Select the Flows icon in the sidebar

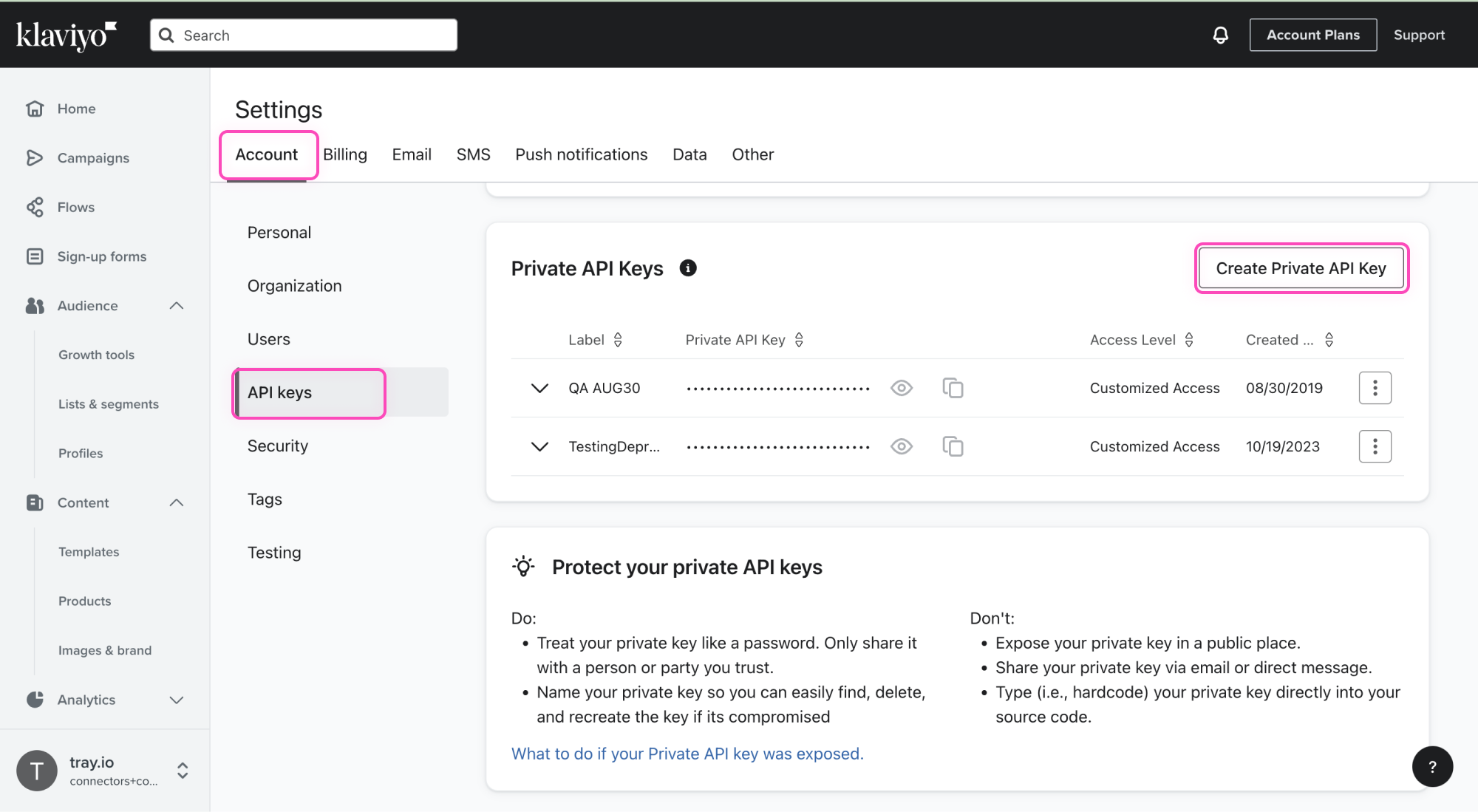click(x=35, y=207)
